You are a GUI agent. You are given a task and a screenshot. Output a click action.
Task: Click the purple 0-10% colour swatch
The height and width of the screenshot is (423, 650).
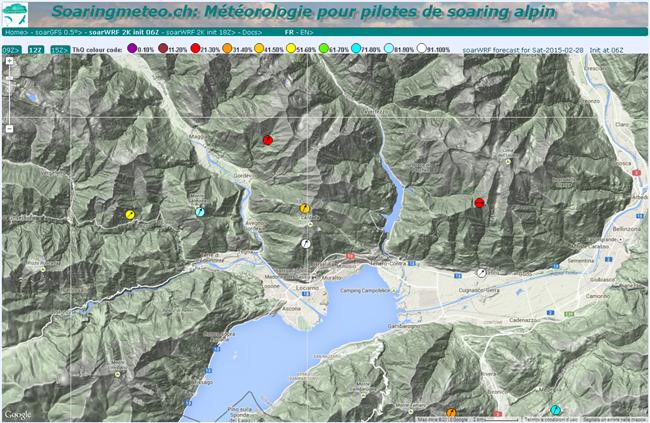[x=132, y=49]
